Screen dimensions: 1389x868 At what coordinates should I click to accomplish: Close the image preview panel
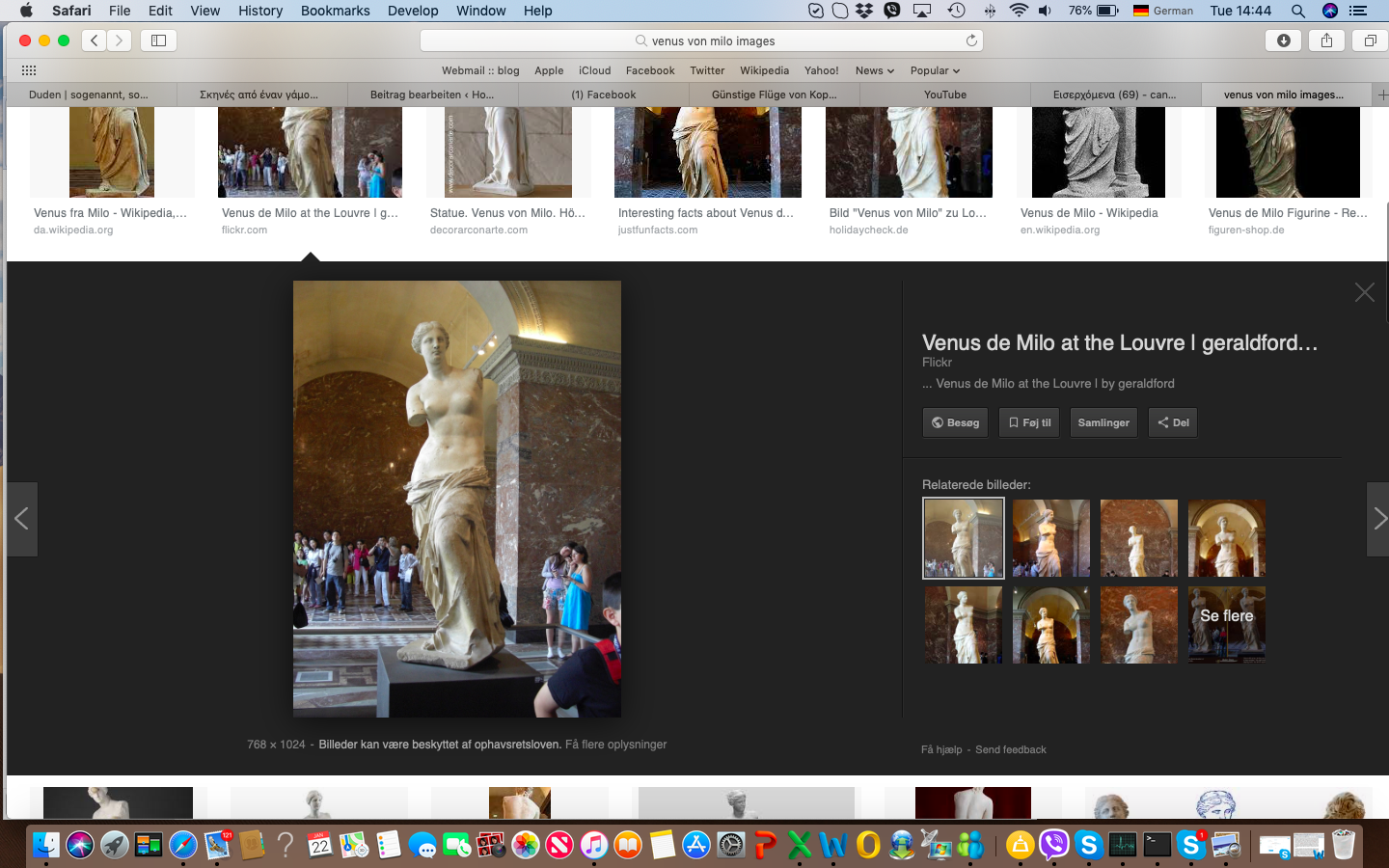1364,292
